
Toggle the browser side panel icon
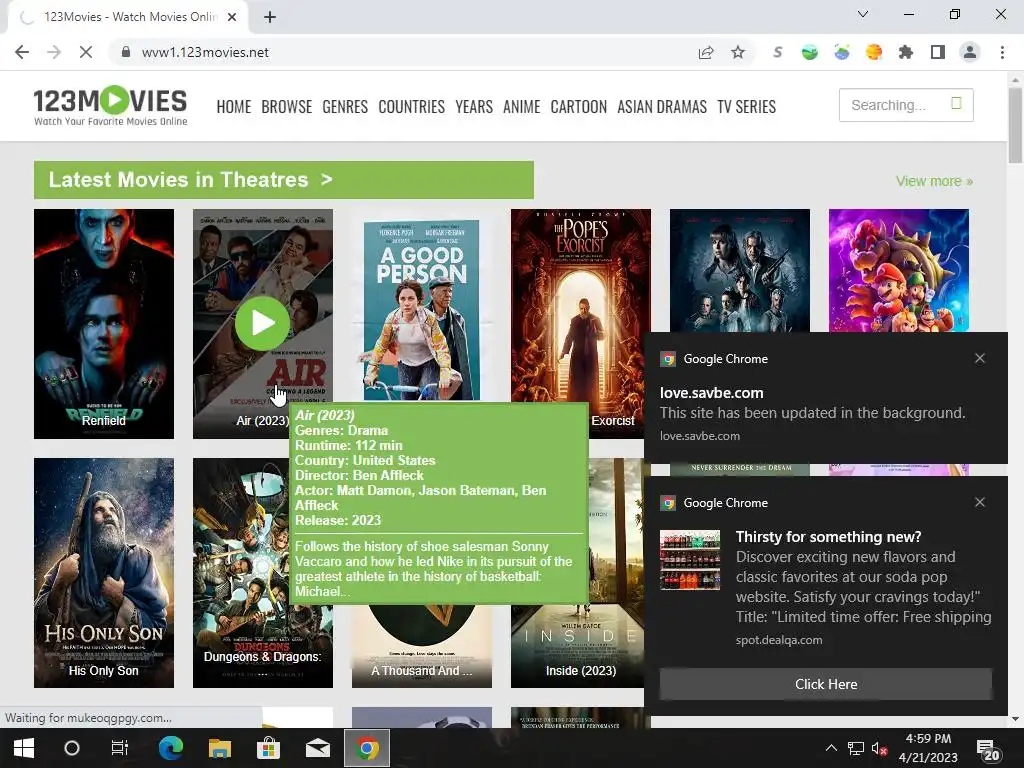tap(938, 52)
